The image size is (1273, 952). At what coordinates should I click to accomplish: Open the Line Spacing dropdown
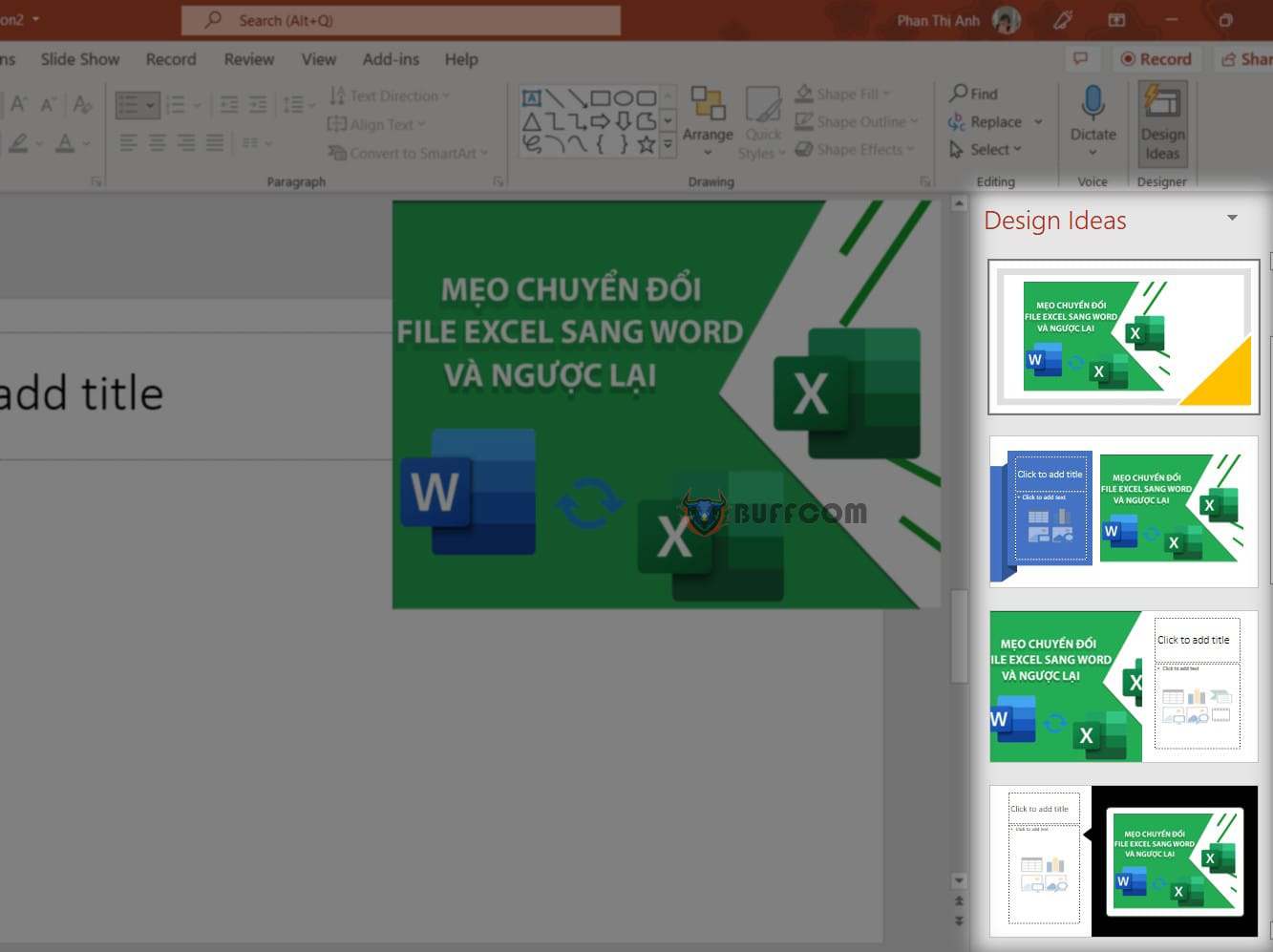click(298, 104)
